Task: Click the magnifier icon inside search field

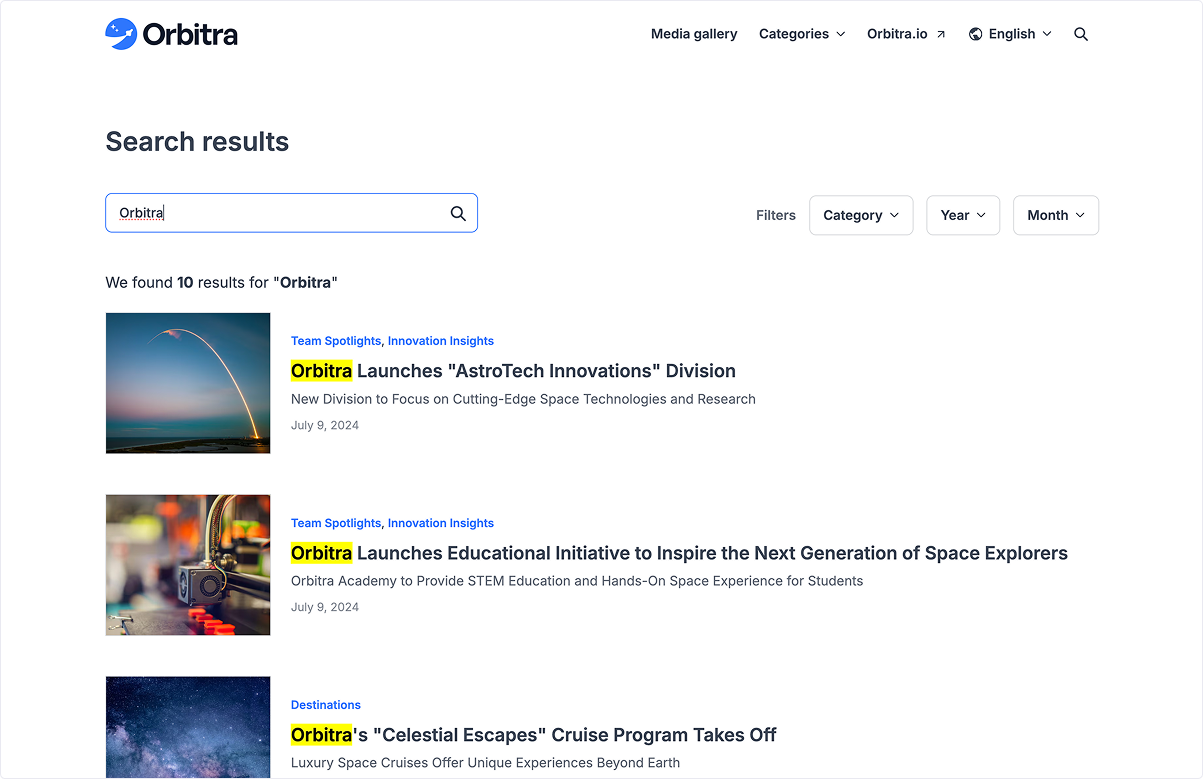Action: pos(458,213)
